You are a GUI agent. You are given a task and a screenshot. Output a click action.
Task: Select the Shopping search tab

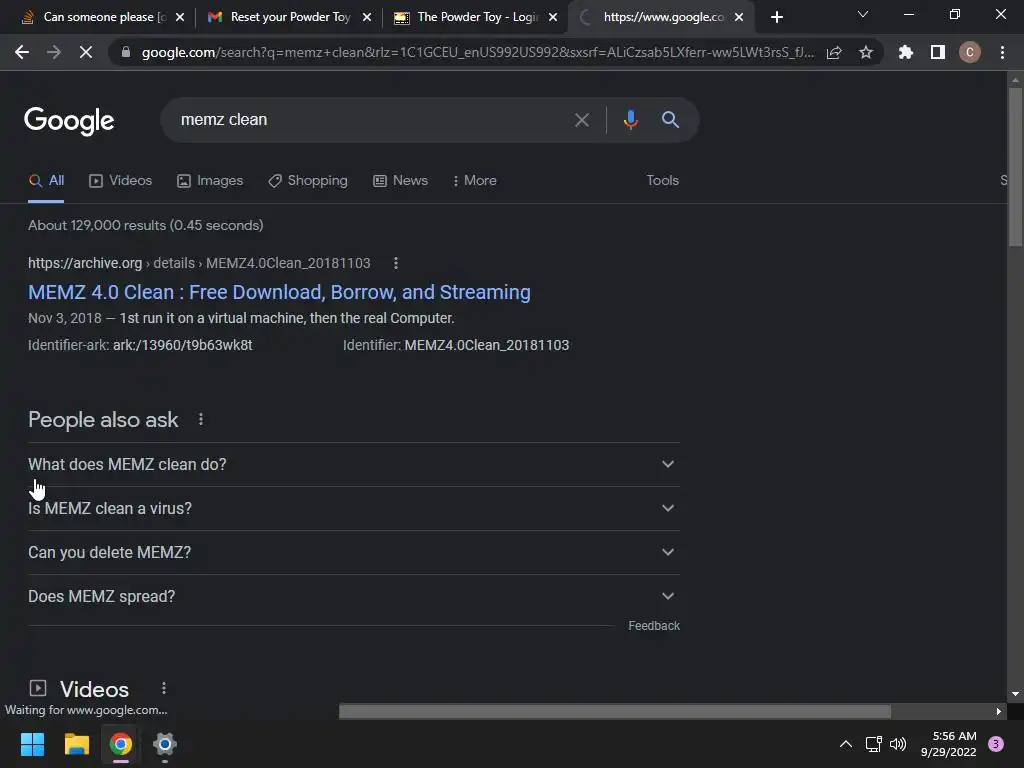tap(308, 181)
